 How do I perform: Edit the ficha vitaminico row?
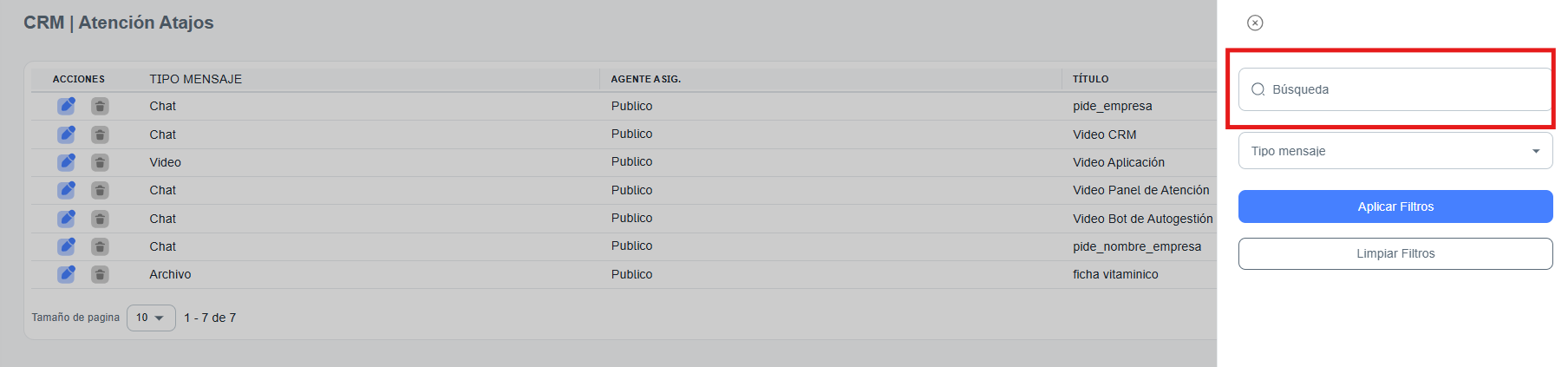click(x=66, y=274)
